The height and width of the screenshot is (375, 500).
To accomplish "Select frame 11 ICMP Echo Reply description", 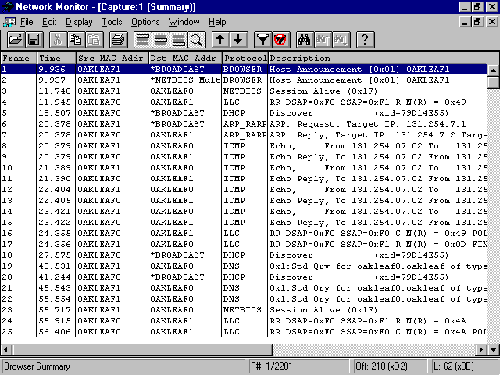I will [378, 178].
